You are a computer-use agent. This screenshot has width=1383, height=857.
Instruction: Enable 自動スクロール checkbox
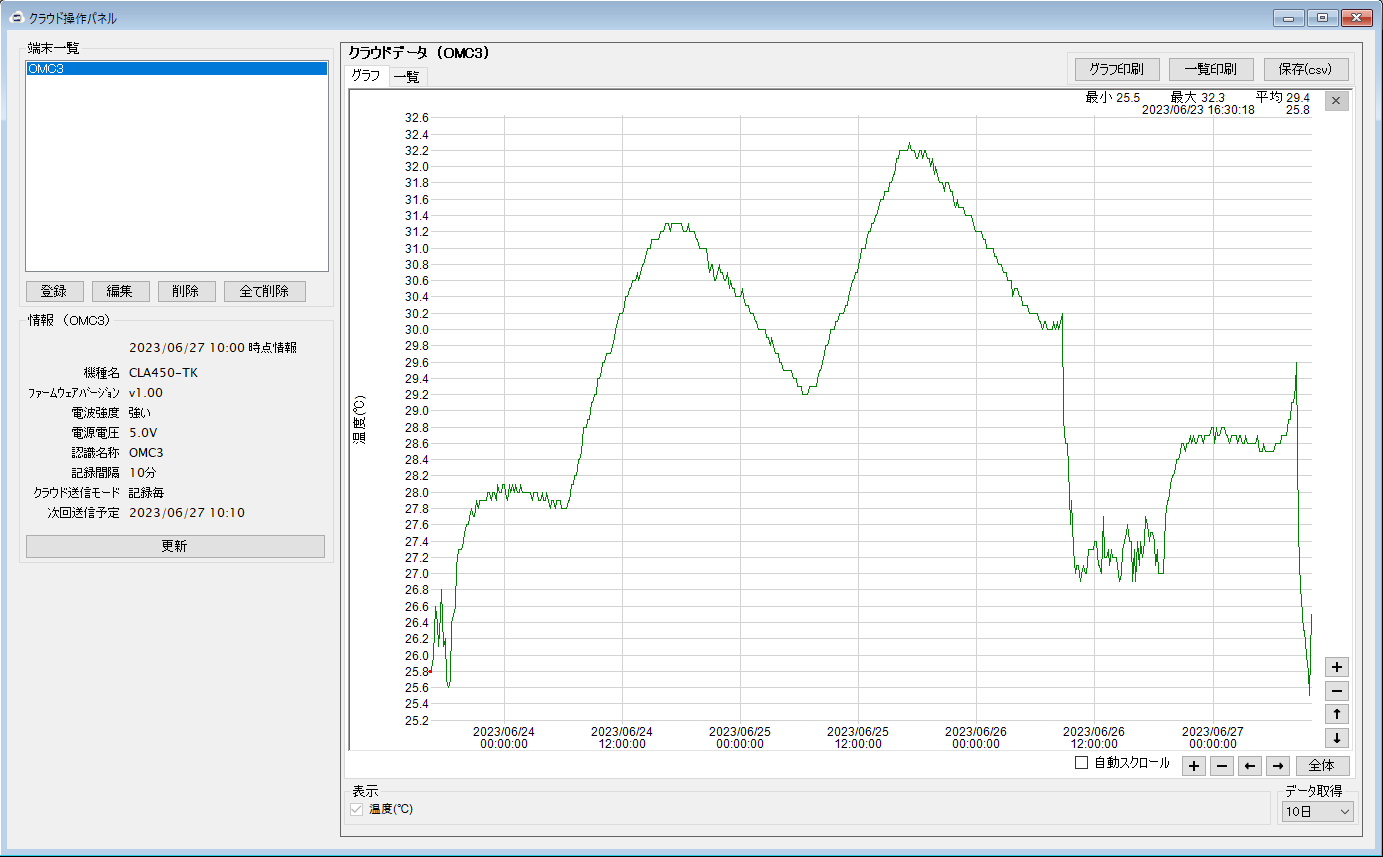click(x=1081, y=763)
